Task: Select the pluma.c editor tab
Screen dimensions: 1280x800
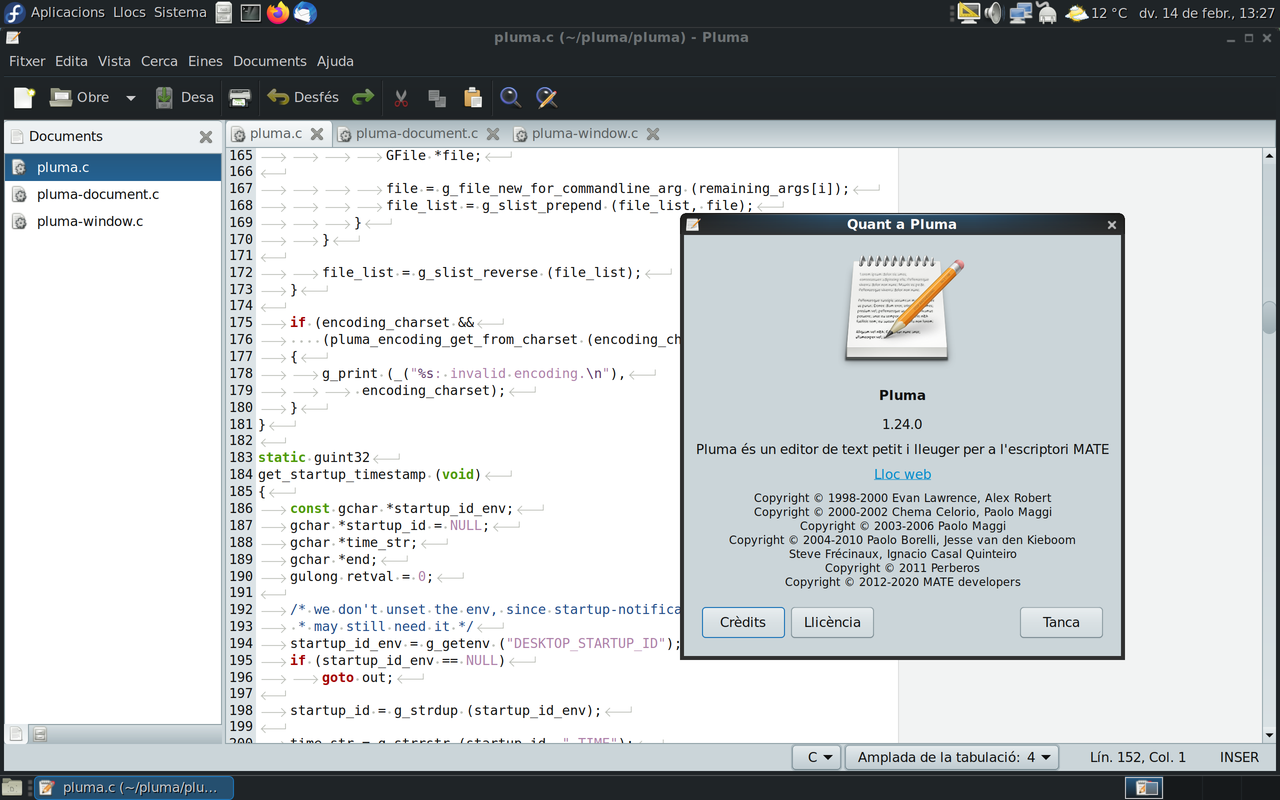Action: [x=275, y=133]
